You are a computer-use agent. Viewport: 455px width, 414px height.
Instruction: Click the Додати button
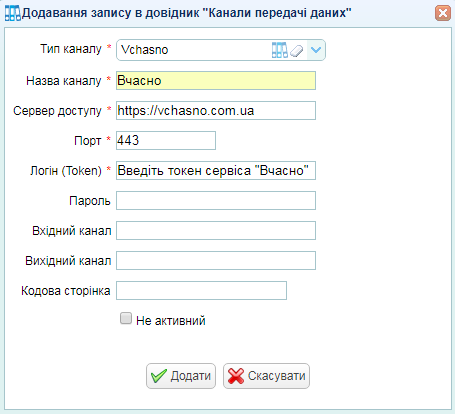point(181,376)
